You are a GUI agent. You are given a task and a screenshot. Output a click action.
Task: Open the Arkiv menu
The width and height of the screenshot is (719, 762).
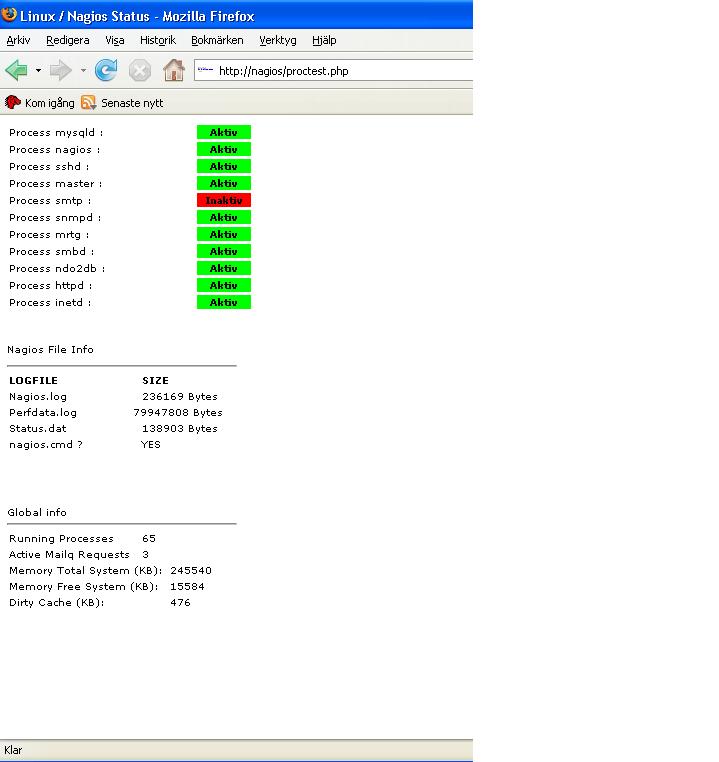pos(18,40)
